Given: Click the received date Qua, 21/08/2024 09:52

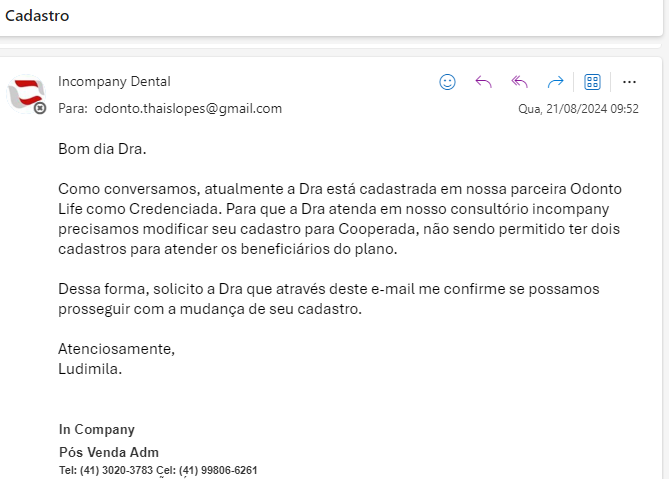Looking at the screenshot, I should pos(578,109).
